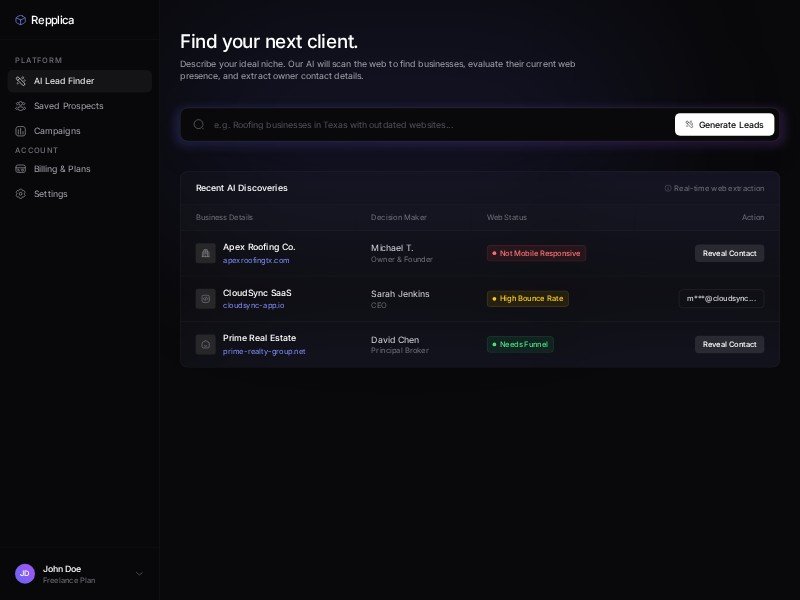Reveal contact for Apex Roofing Co.
Screen dimensions: 800x600
pyautogui.click(x=729, y=253)
